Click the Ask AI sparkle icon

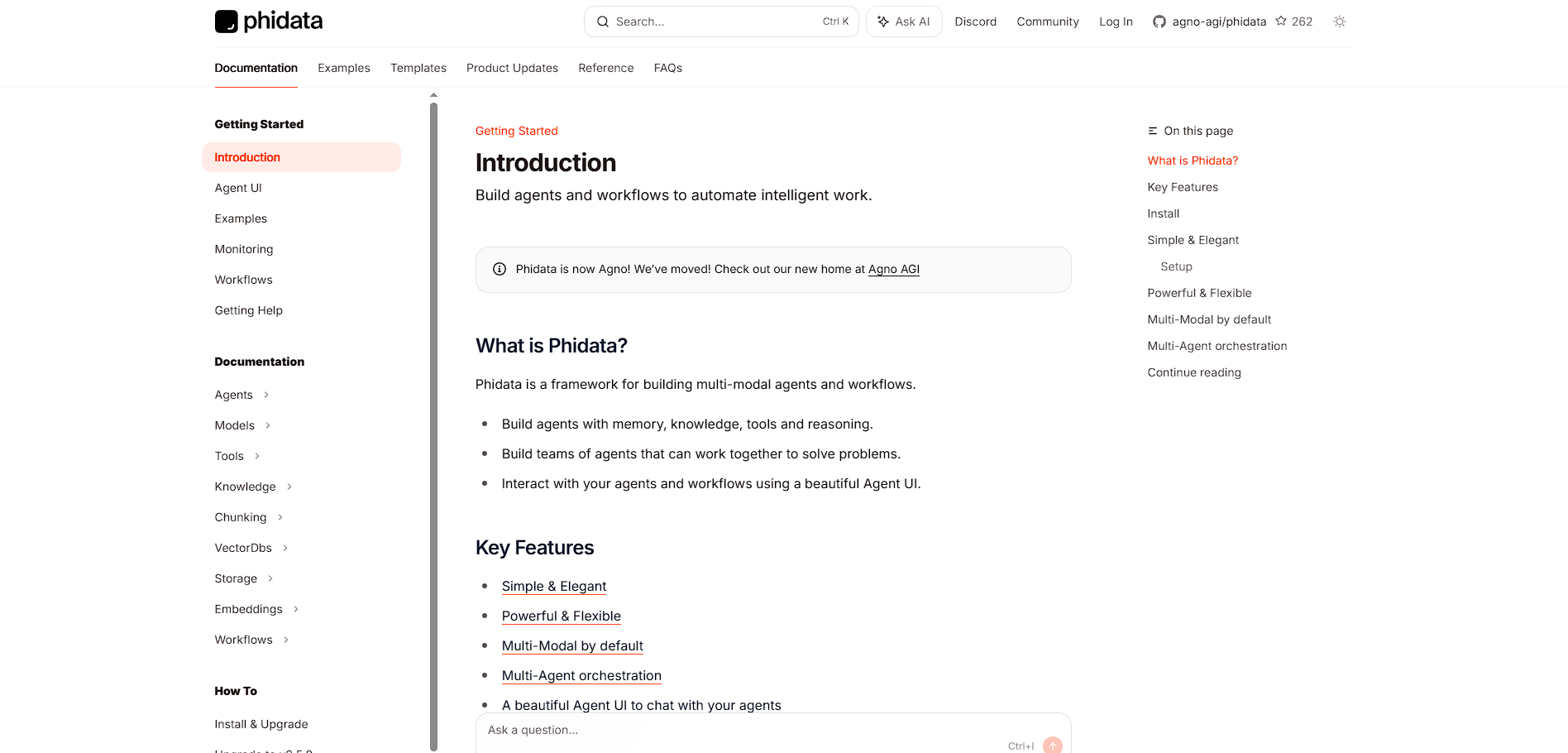tap(883, 22)
